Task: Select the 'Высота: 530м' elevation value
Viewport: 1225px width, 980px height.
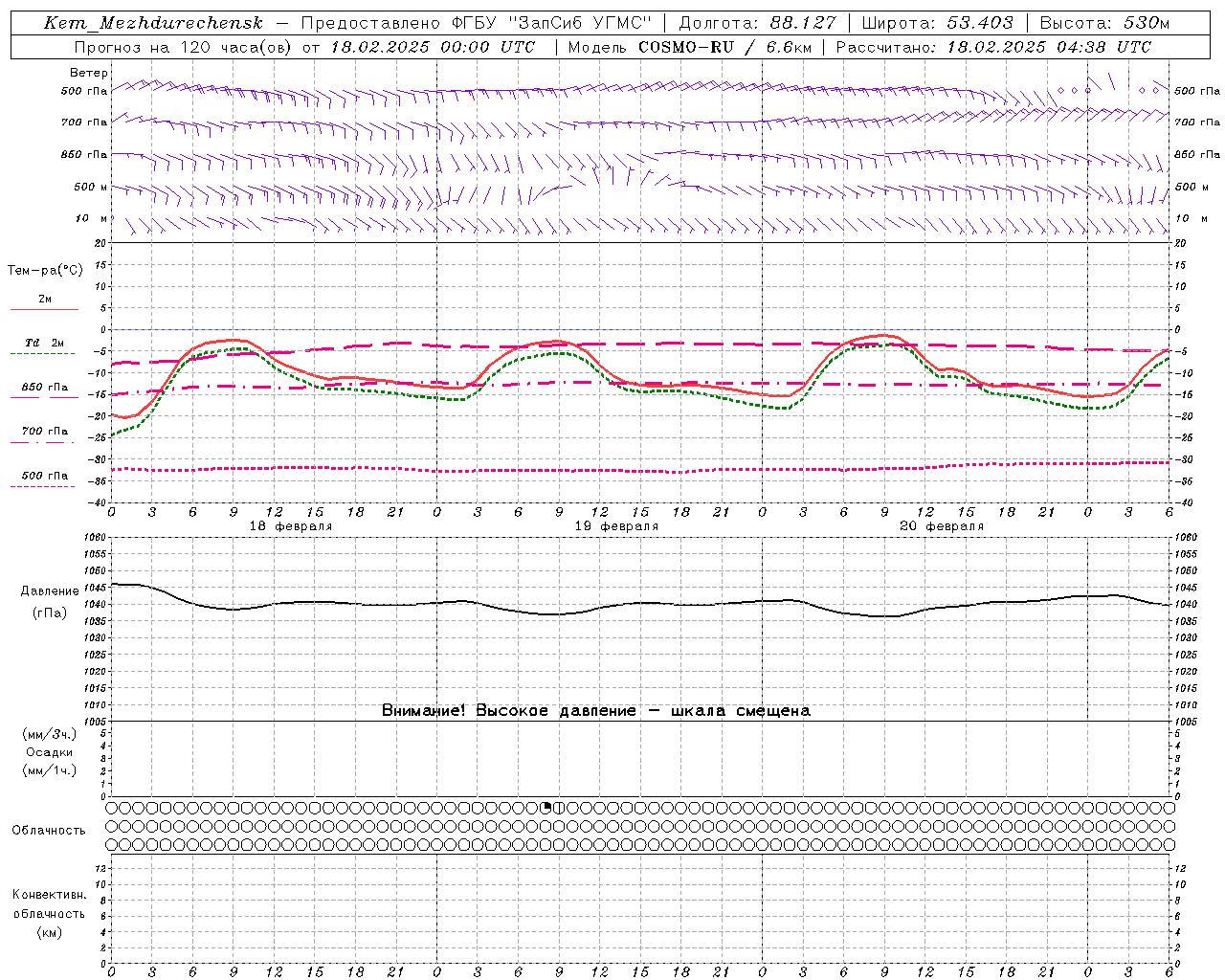Action: pyautogui.click(x=1104, y=23)
